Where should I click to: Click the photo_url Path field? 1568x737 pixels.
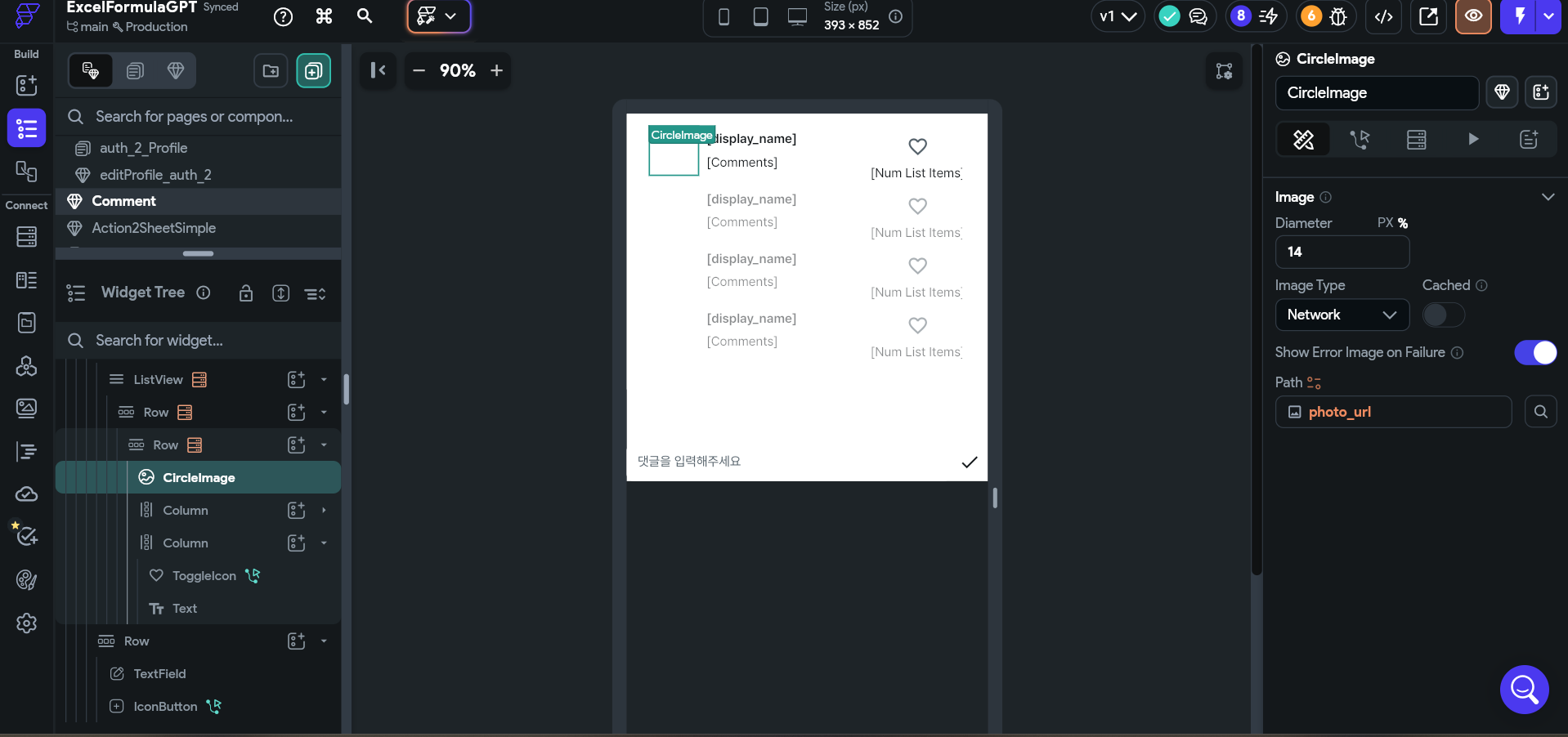(x=1393, y=412)
